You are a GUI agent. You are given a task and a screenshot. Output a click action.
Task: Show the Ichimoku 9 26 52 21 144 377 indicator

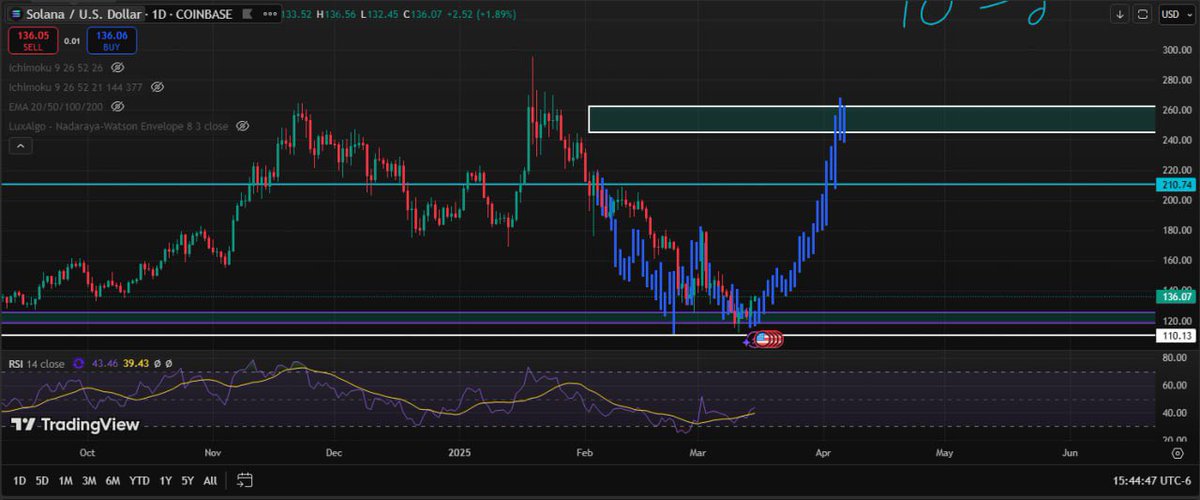click(x=158, y=86)
